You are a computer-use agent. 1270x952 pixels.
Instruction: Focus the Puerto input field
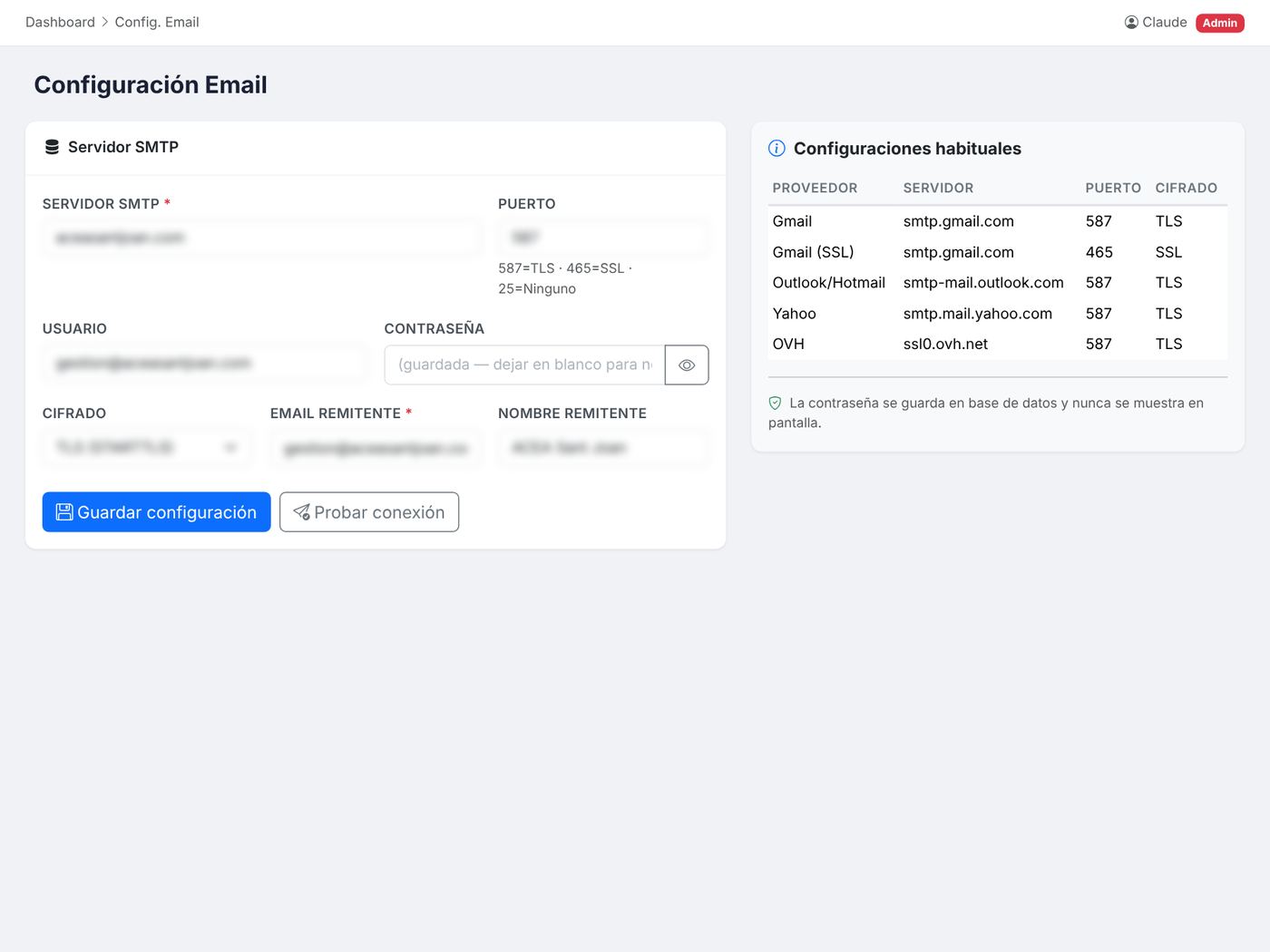pyautogui.click(x=603, y=238)
